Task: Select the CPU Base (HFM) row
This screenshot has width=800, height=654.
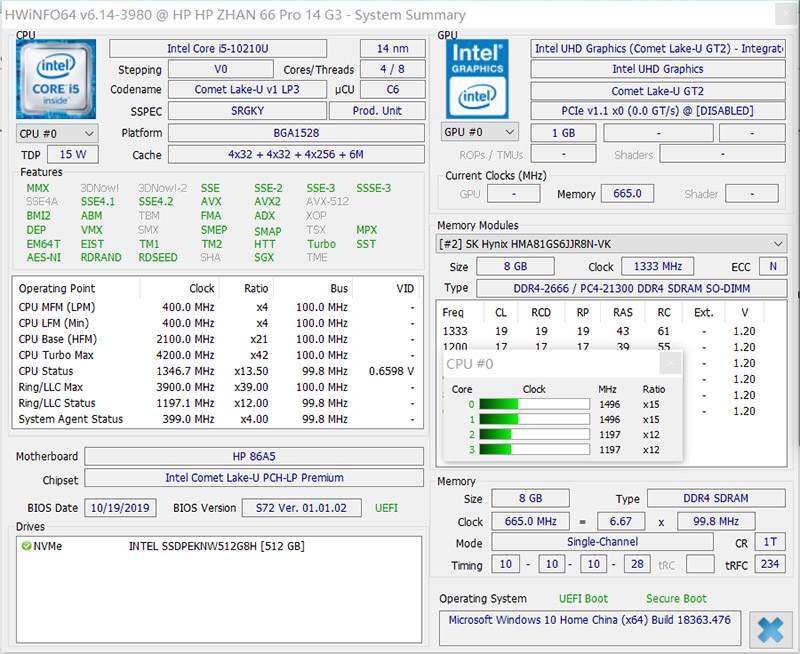Action: pyautogui.click(x=217, y=339)
